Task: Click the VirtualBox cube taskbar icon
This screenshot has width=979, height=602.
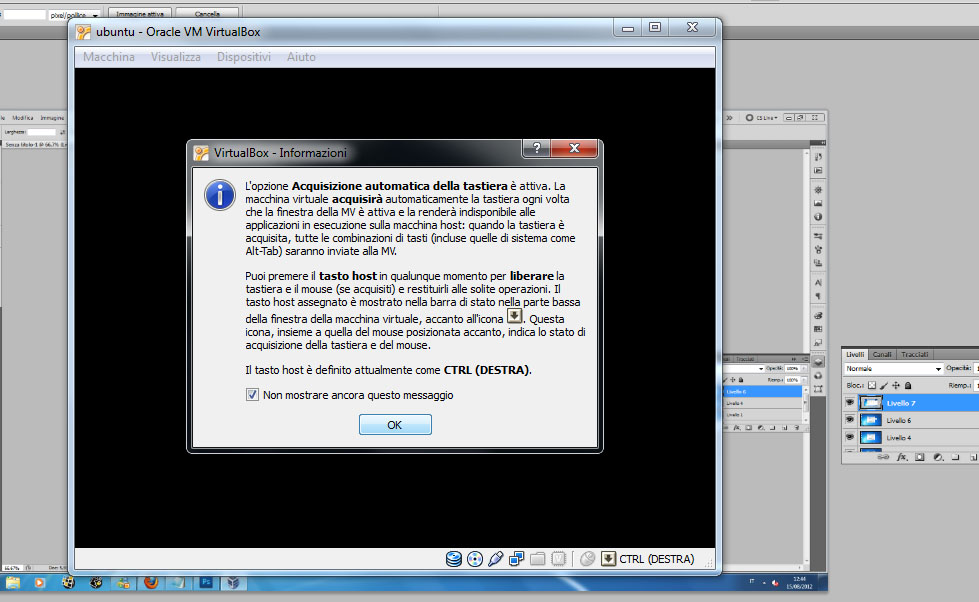Action: point(233,583)
